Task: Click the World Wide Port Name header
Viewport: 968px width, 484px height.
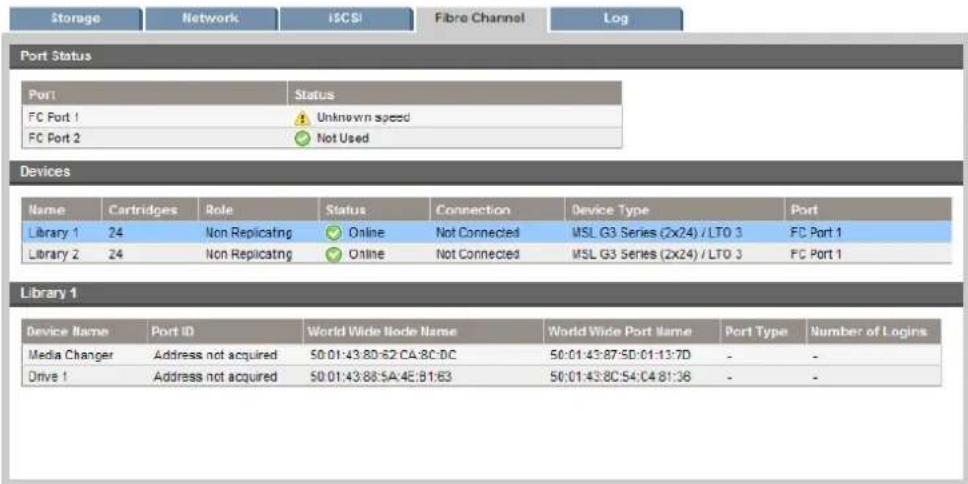Action: (632, 332)
